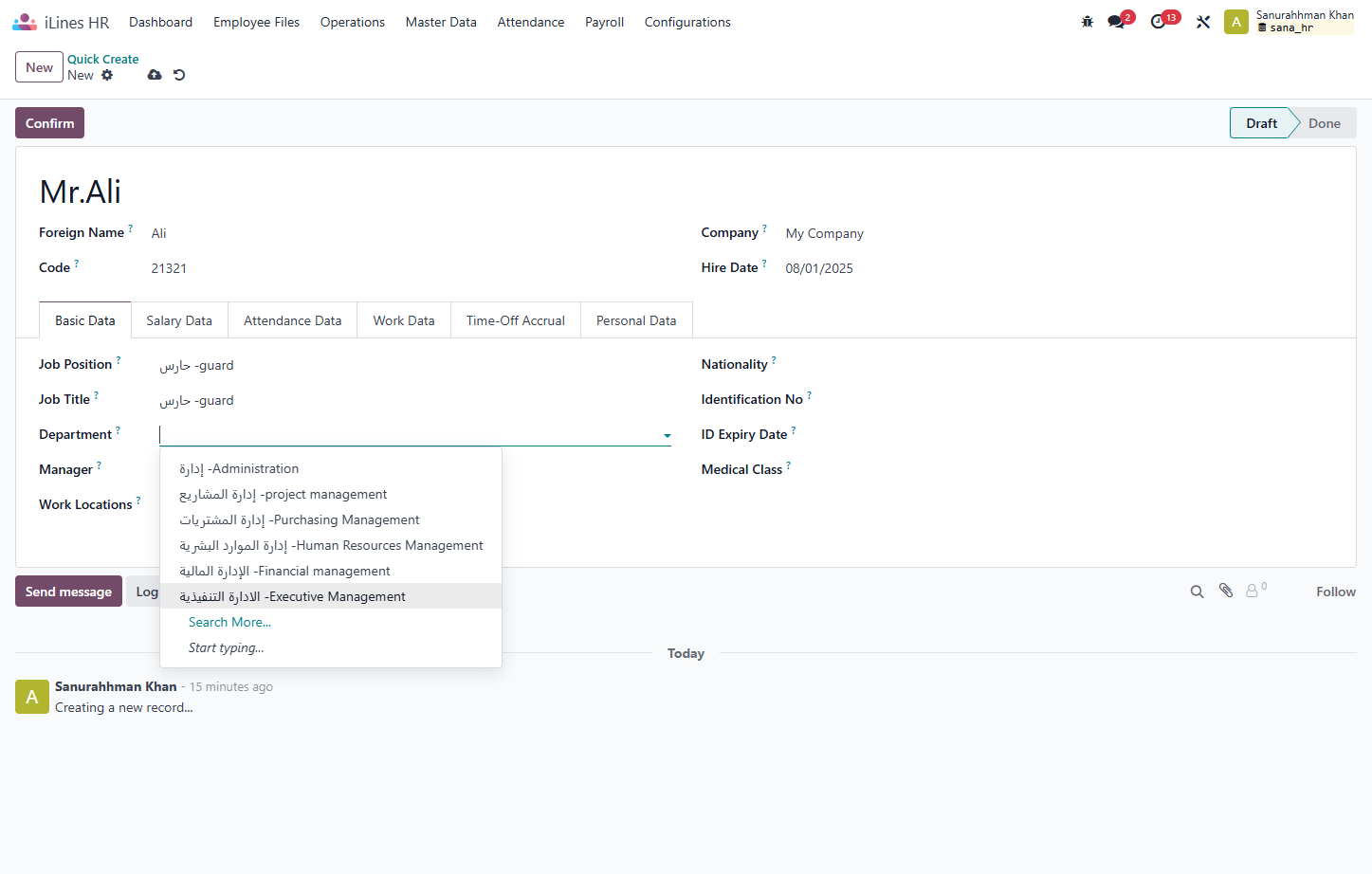Click the help tooltip mark beside Department
1372x874 pixels.
118,430
